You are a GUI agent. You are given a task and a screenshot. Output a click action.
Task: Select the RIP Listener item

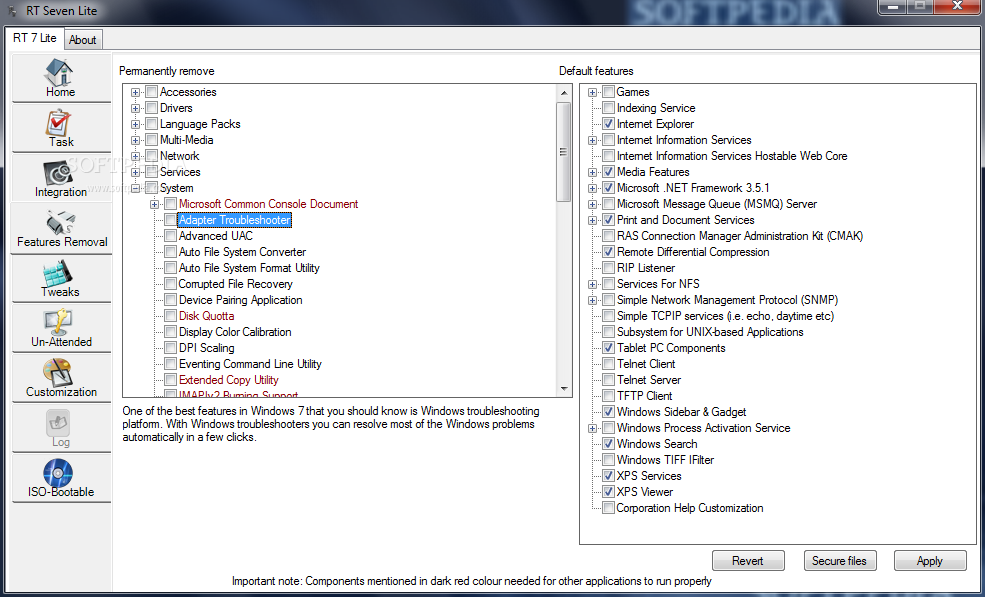tap(646, 268)
